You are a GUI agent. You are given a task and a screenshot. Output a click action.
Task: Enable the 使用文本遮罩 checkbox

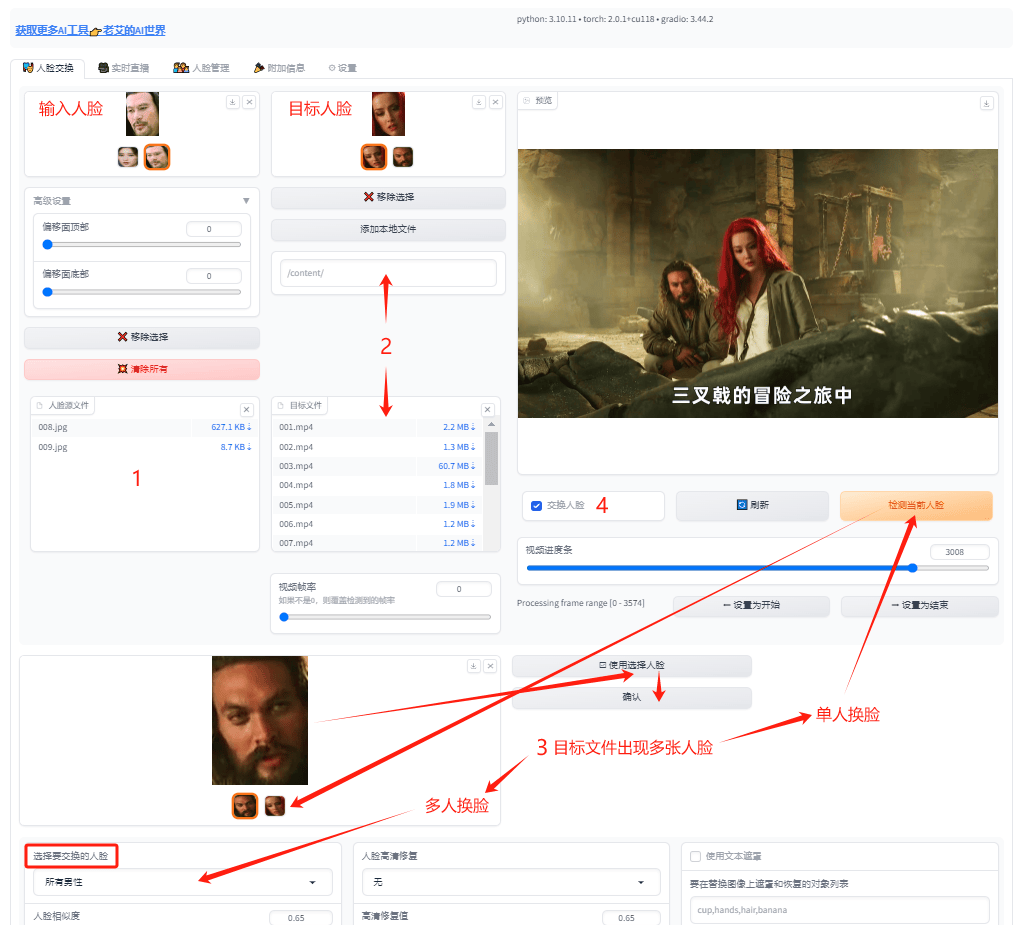tap(696, 856)
